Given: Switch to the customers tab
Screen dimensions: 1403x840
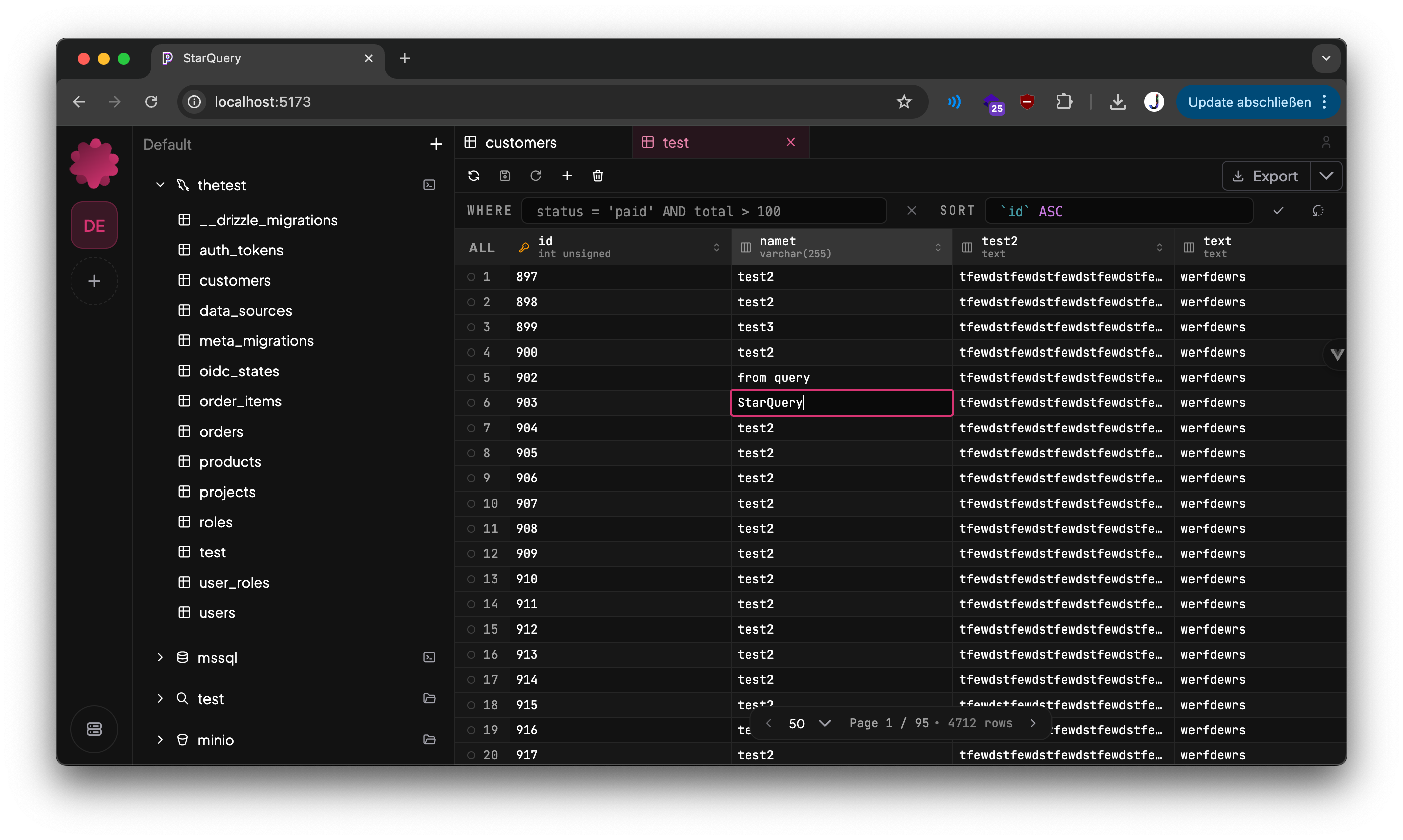Looking at the screenshot, I should (x=521, y=143).
